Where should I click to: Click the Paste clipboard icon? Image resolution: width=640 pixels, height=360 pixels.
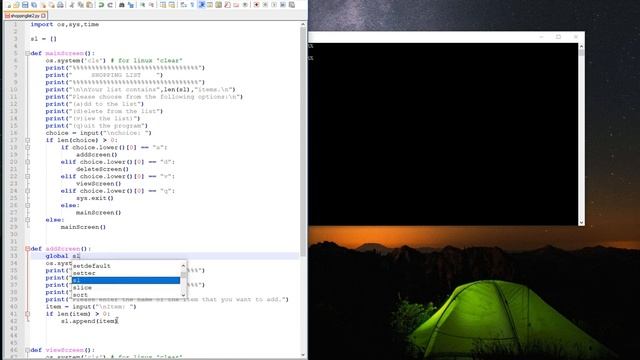(89, 5)
